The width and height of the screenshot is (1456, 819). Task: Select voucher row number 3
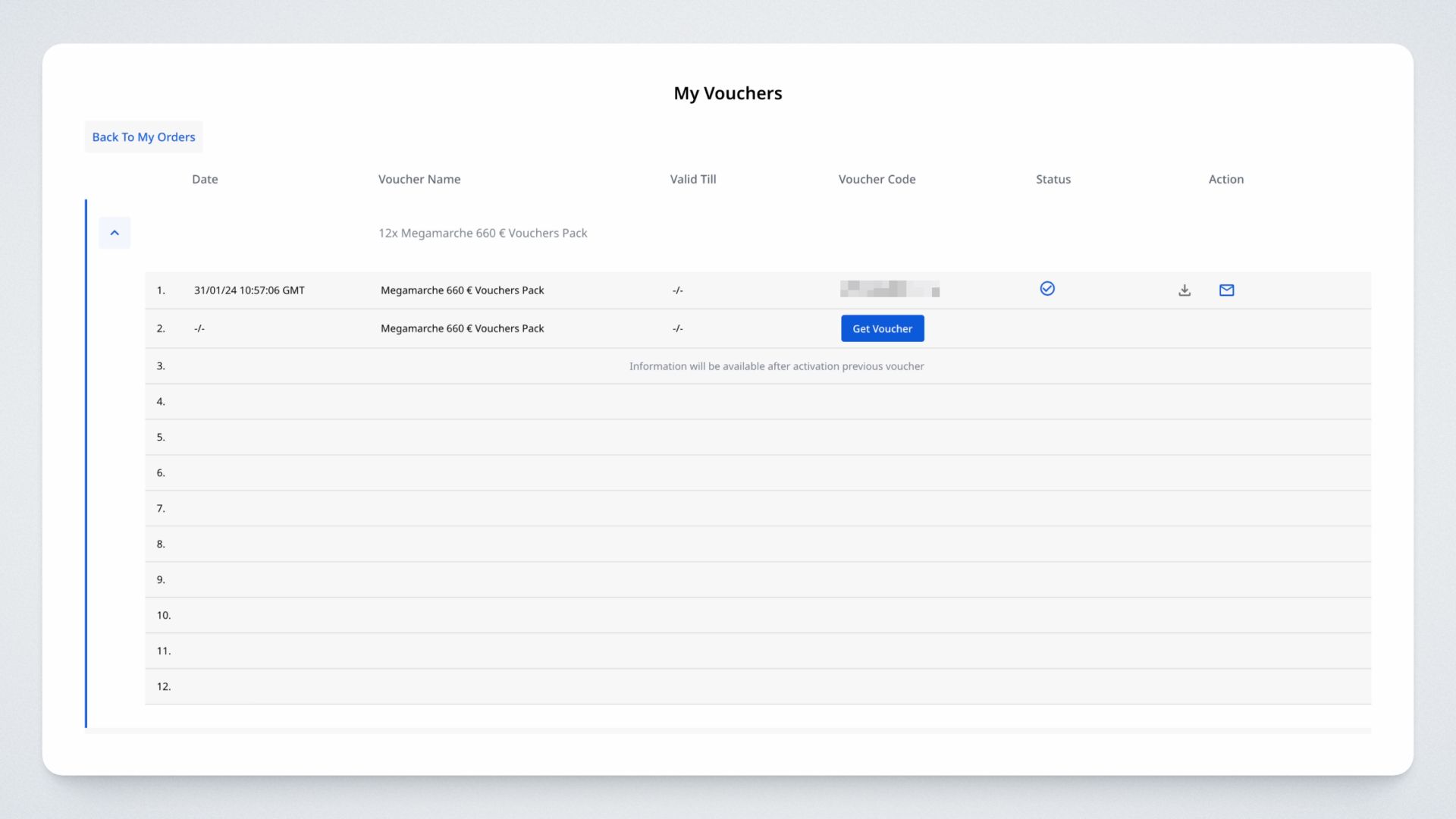coord(161,366)
